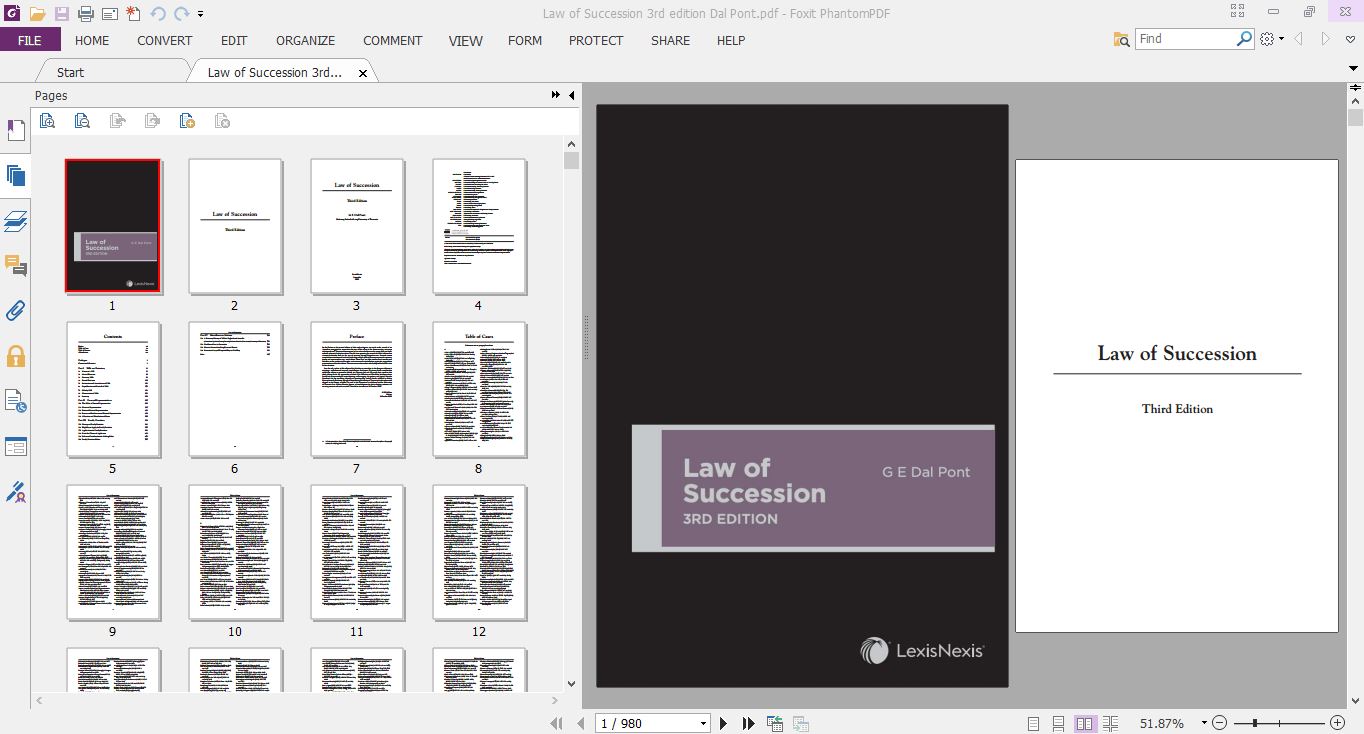This screenshot has height=734, width=1364.
Task: Toggle full screen mode icon in title bar
Action: point(1238,12)
